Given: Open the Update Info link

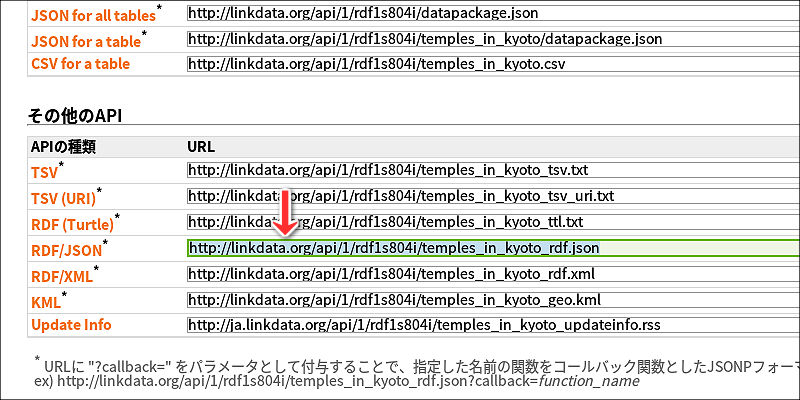Looking at the screenshot, I should pyautogui.click(x=71, y=324).
